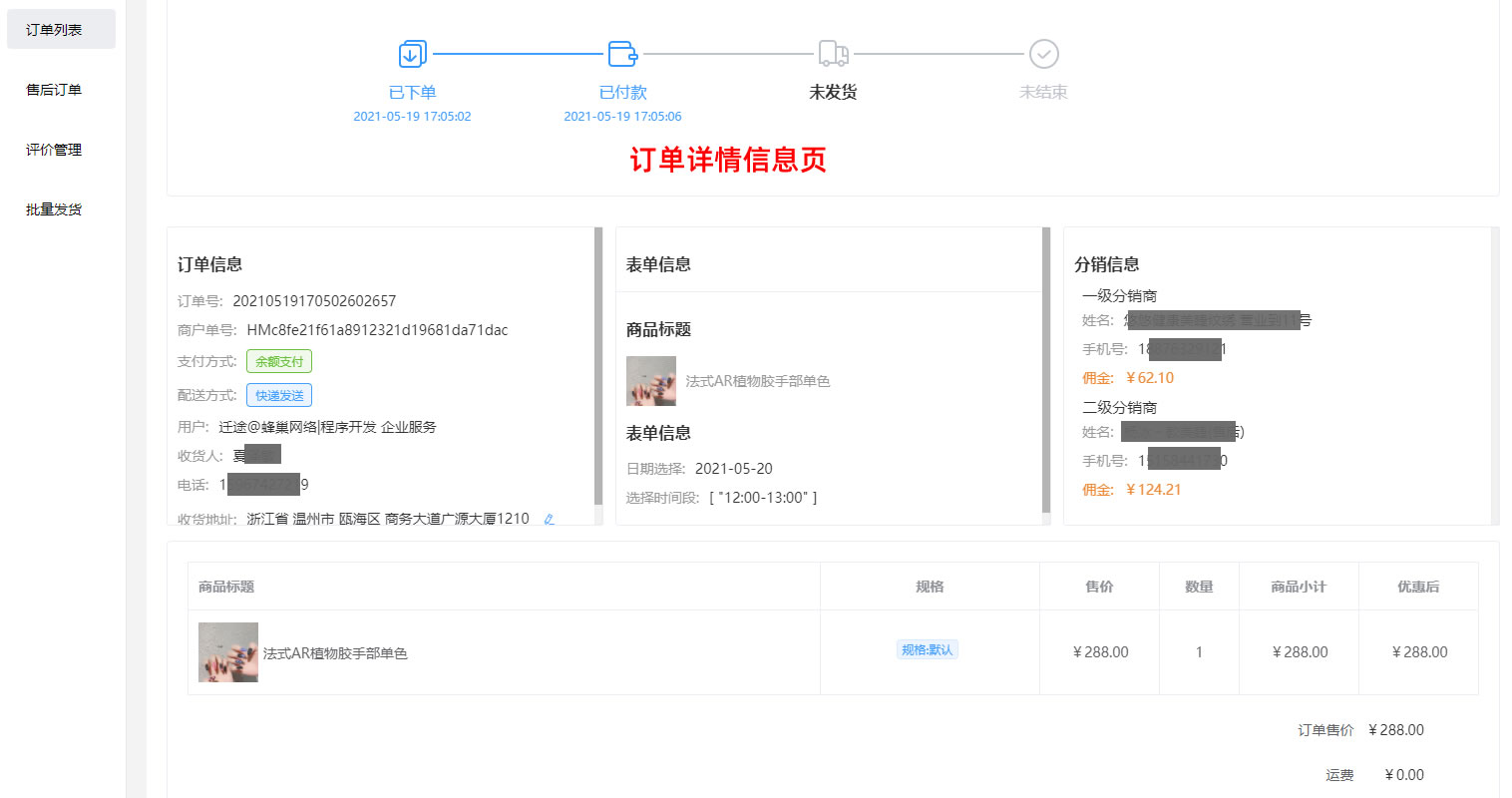Viewport: 1512px width, 798px height.
Task: Click the 分销信息 panel scrollbar
Action: point(1494,375)
